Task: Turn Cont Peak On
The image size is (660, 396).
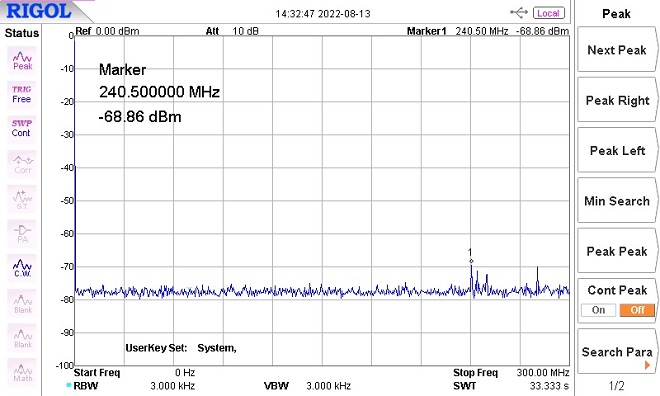Action: tap(598, 310)
